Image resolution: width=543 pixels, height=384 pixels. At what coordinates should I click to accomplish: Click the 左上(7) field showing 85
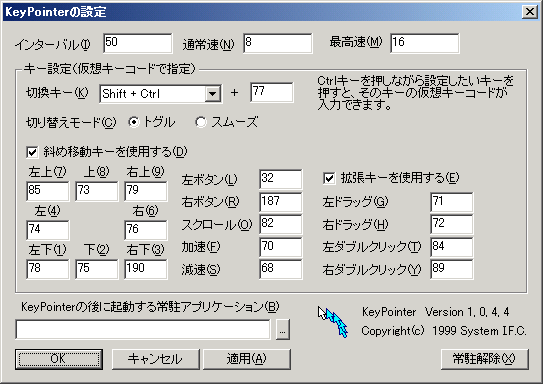(x=47, y=191)
